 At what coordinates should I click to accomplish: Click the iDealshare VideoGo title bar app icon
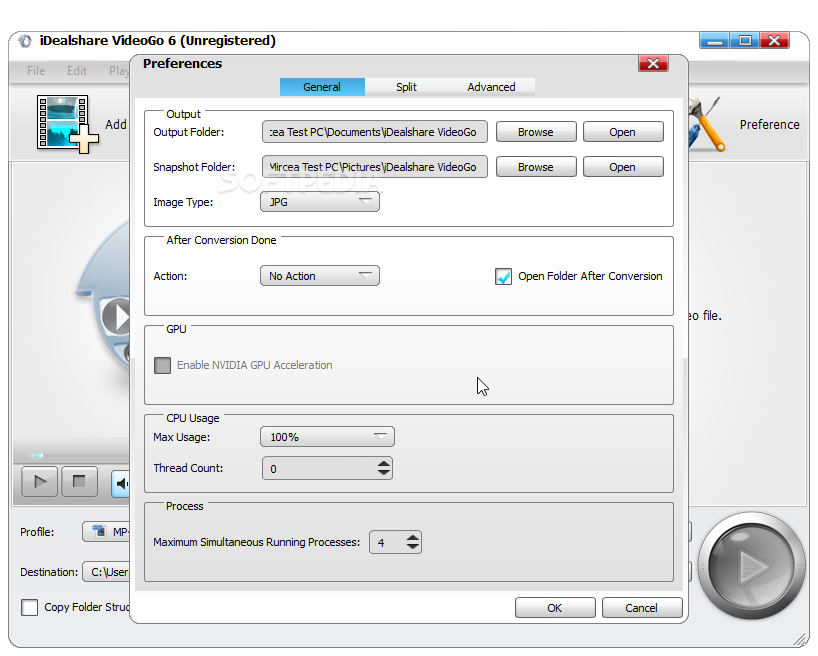point(25,41)
